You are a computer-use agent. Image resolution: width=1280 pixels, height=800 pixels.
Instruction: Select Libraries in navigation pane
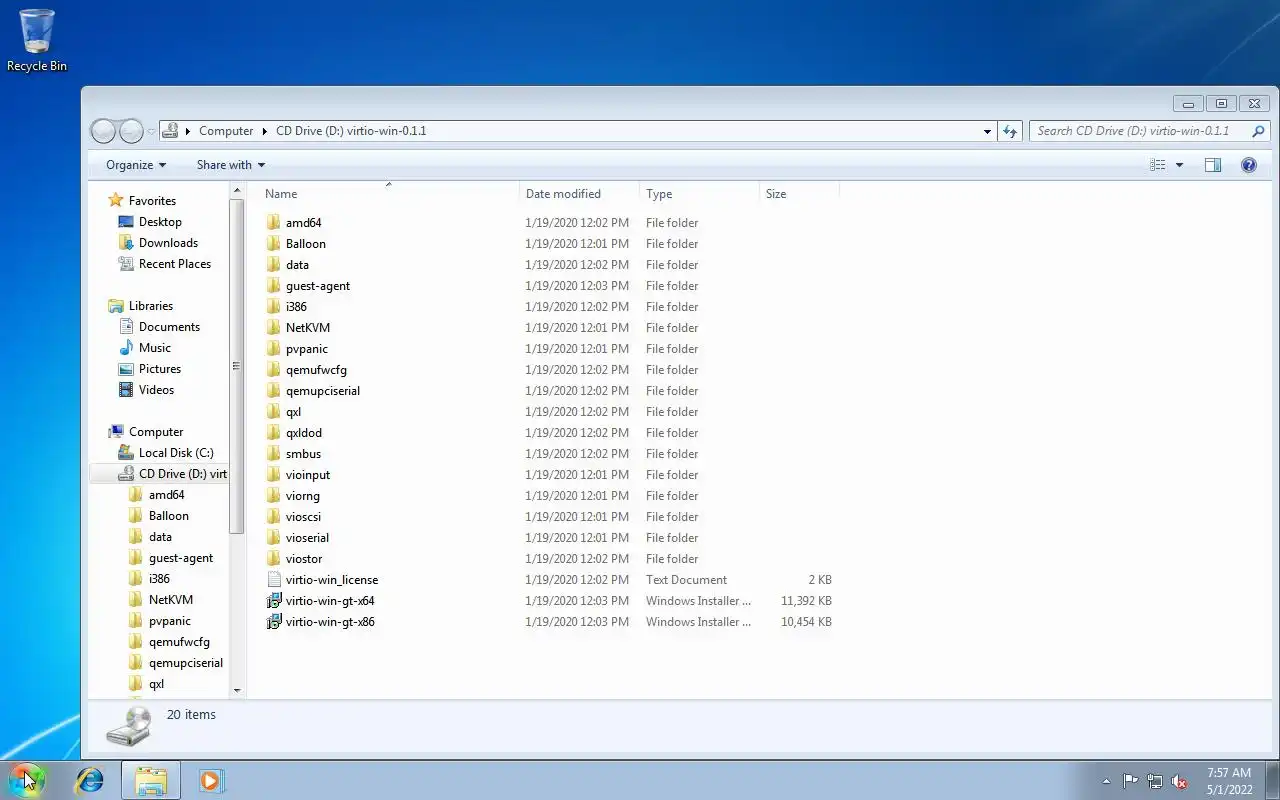(150, 306)
